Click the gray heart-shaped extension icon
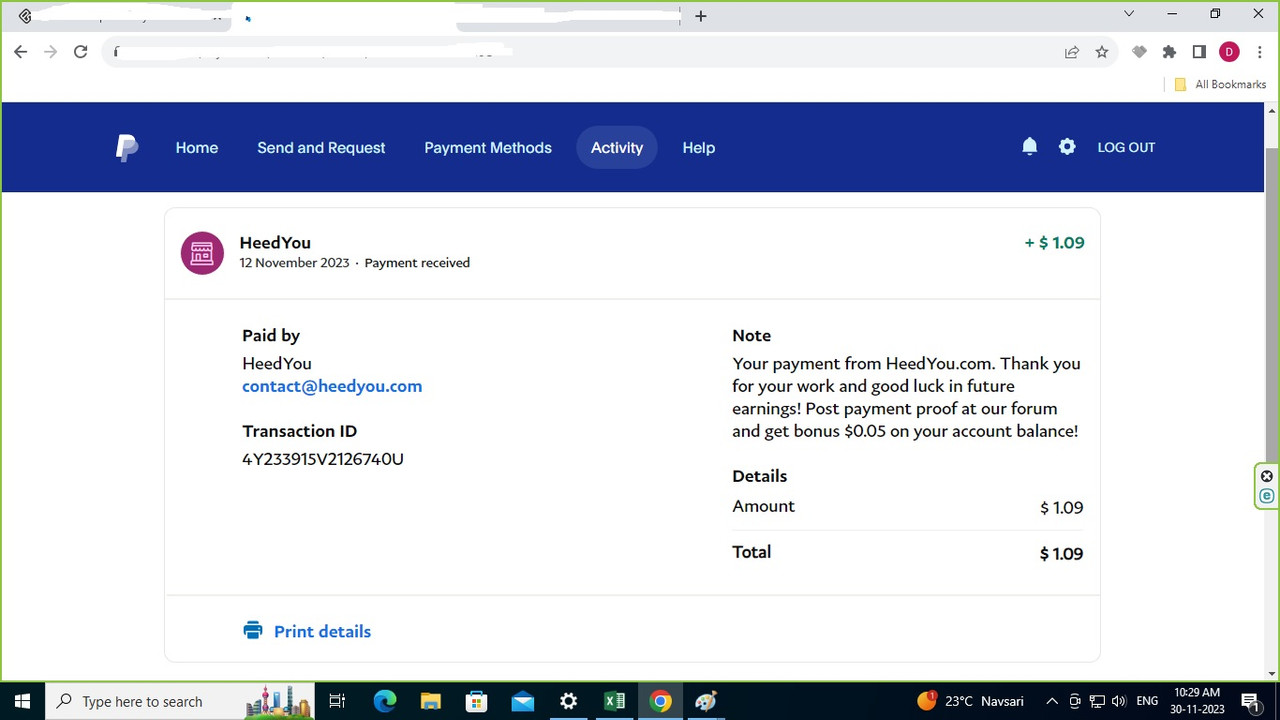 1139,52
